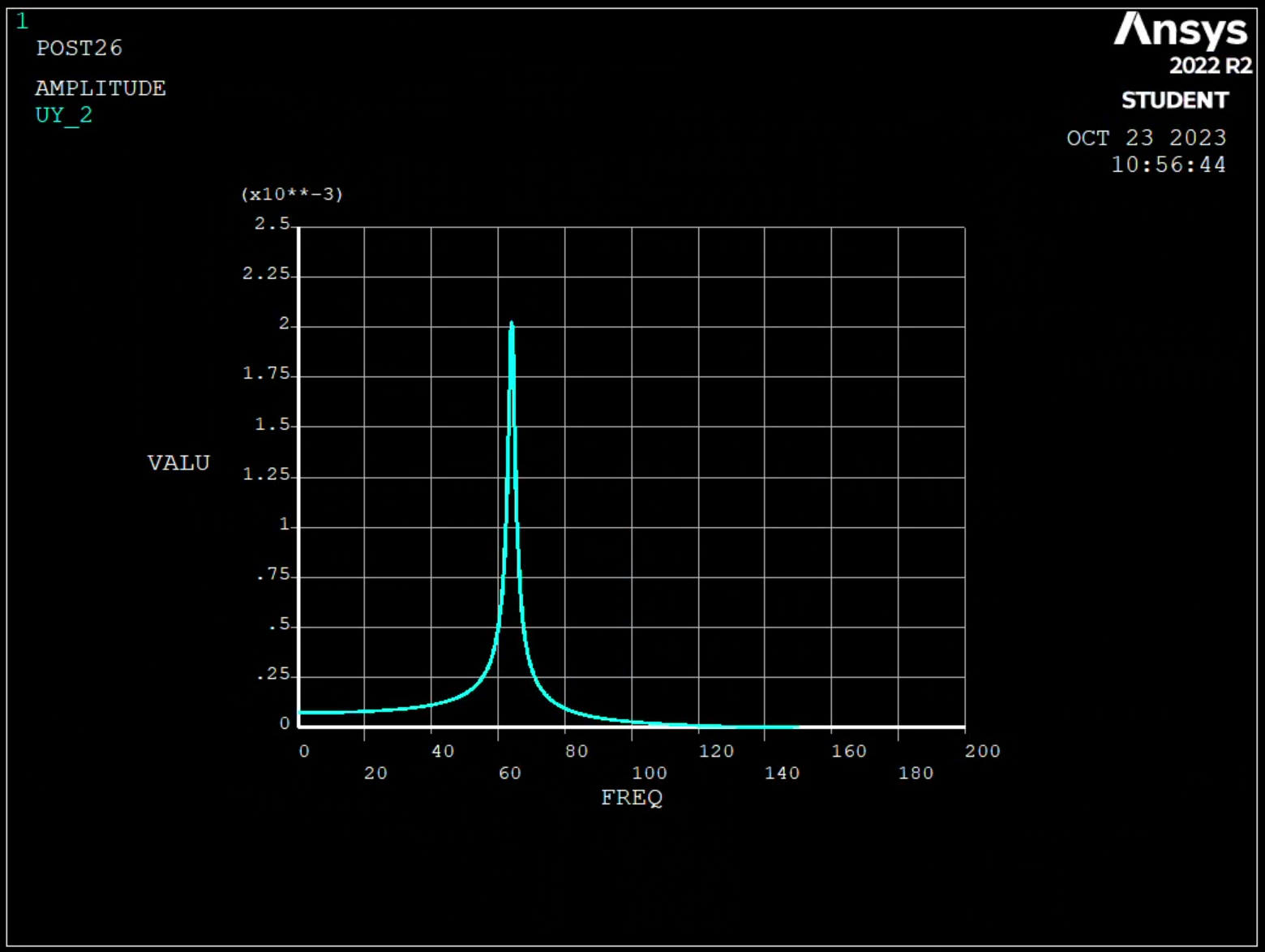
Task: Click the y-axis tick label .75
Action: tap(273, 575)
